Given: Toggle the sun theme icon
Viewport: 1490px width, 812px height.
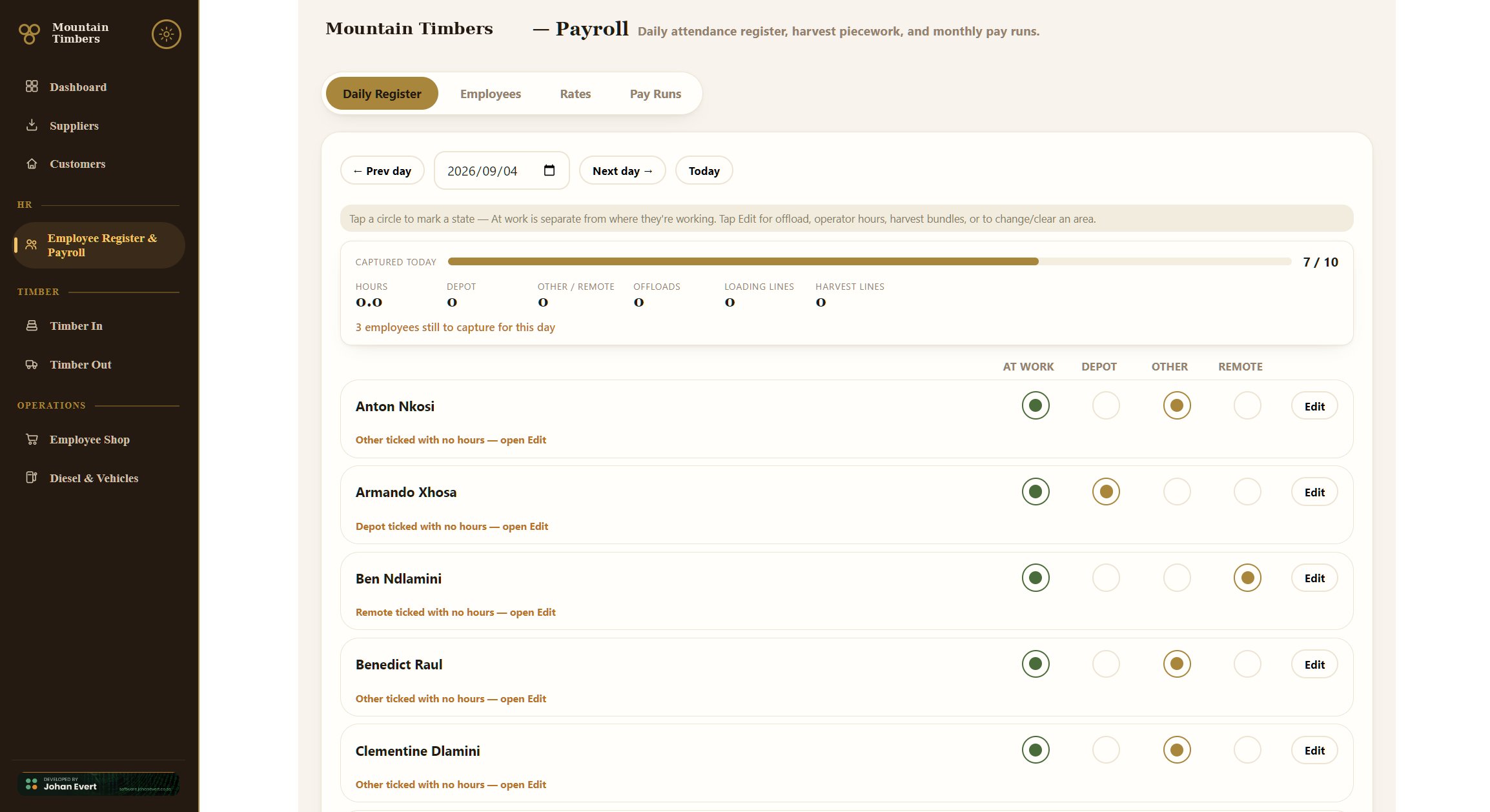Looking at the screenshot, I should (166, 34).
